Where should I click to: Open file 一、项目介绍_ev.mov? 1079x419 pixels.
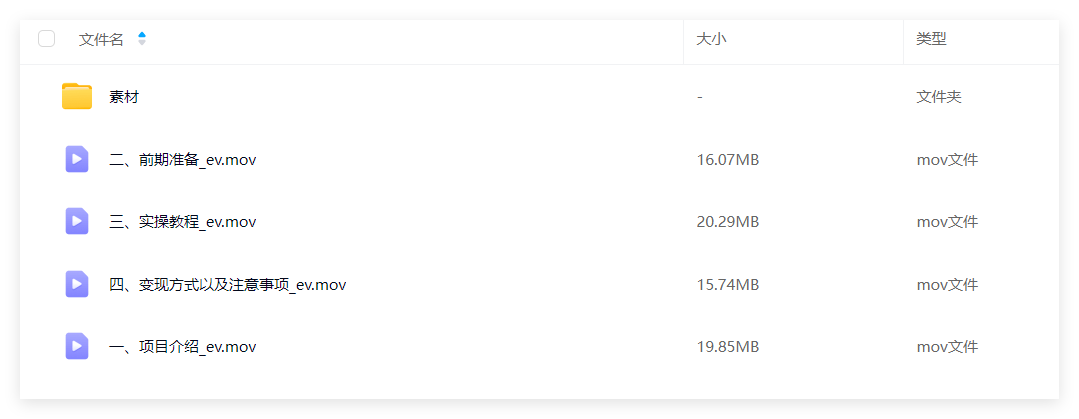pyautogui.click(x=182, y=347)
